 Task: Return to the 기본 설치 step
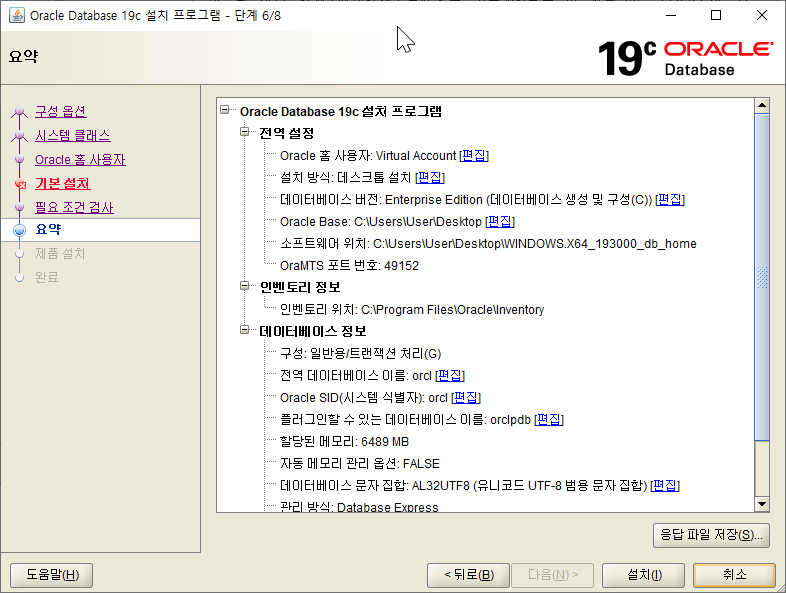pos(63,183)
